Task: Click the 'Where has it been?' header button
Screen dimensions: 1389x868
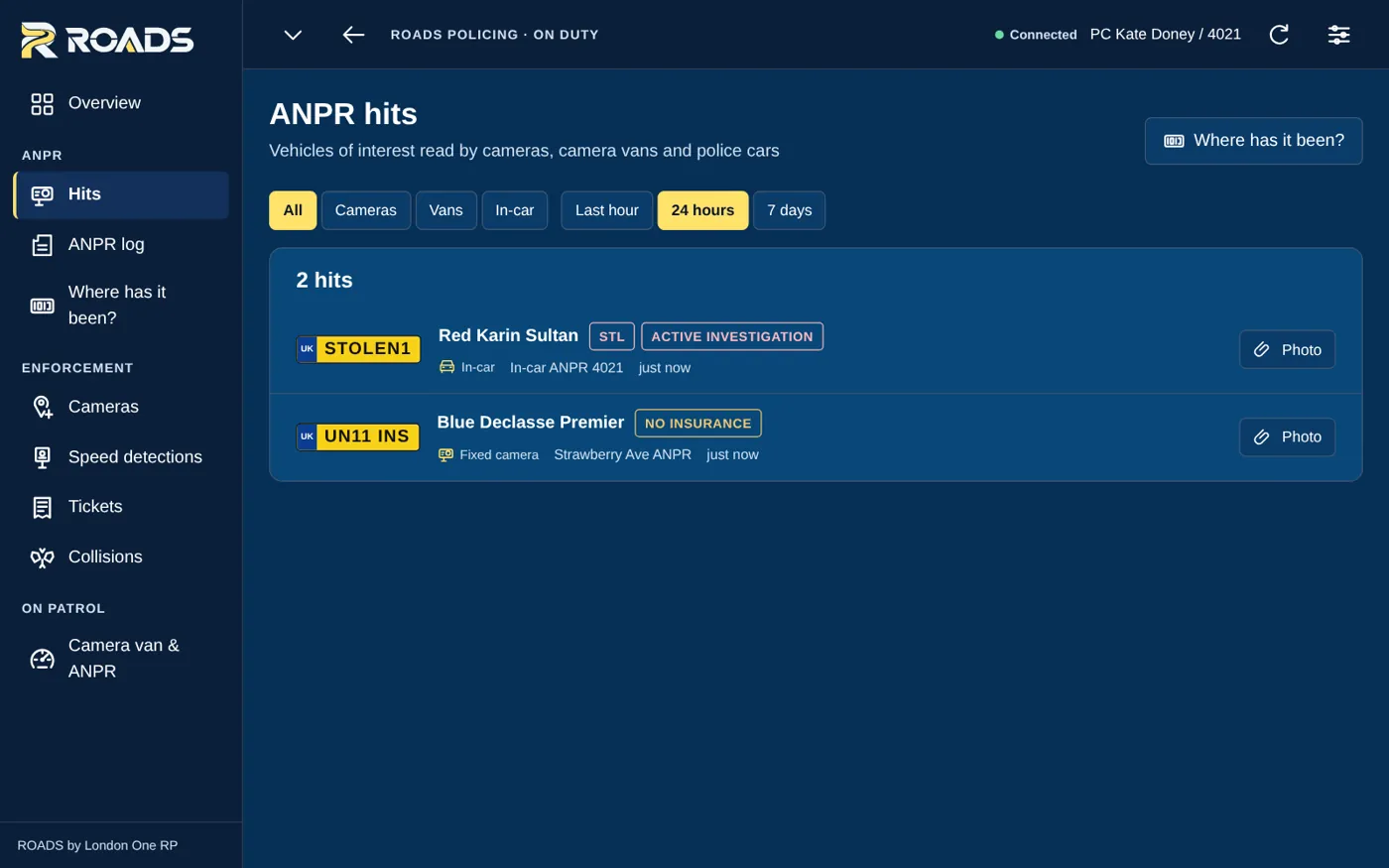Action: (x=1253, y=141)
